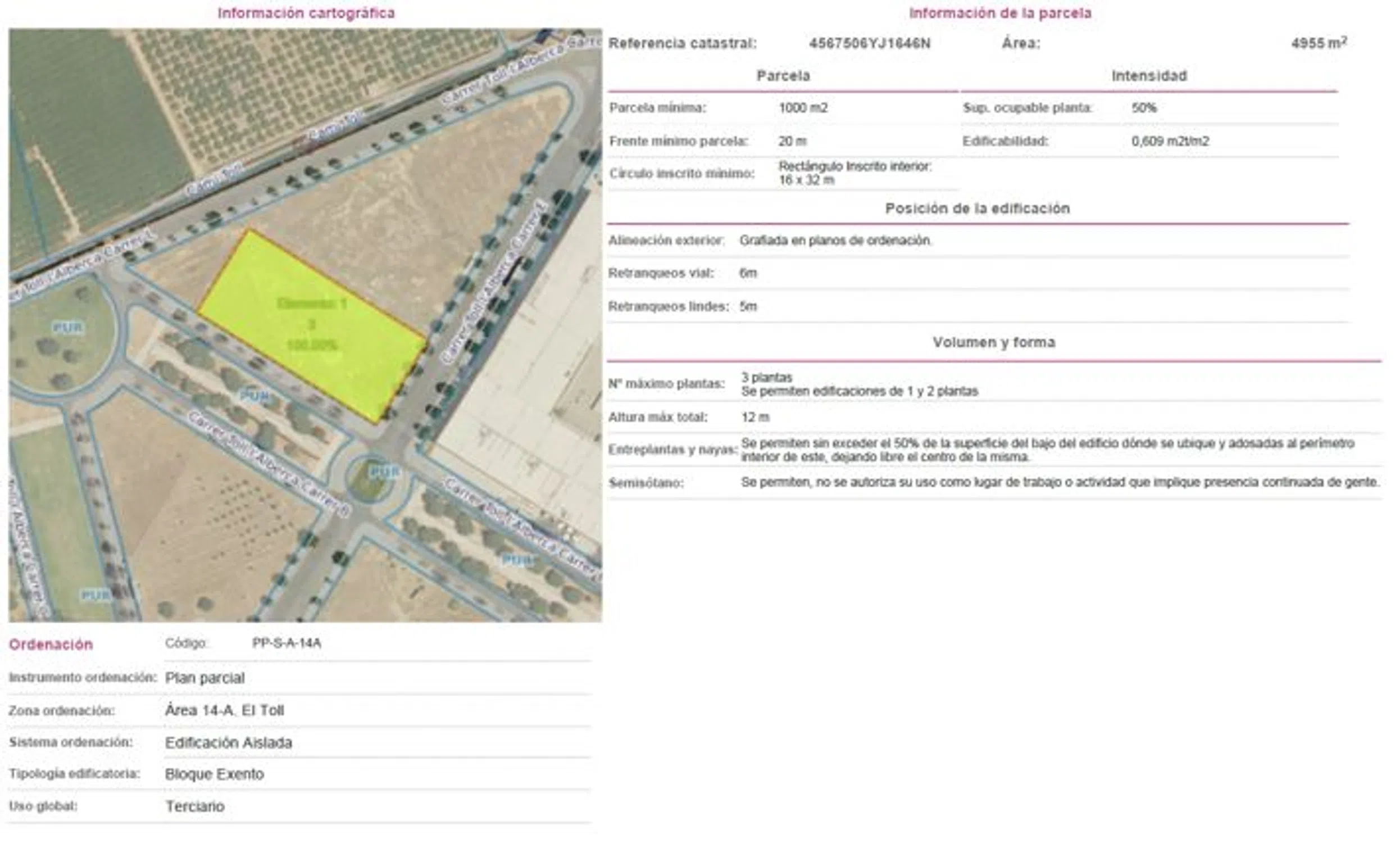Click the '12 m' maximum height value

[x=755, y=417]
